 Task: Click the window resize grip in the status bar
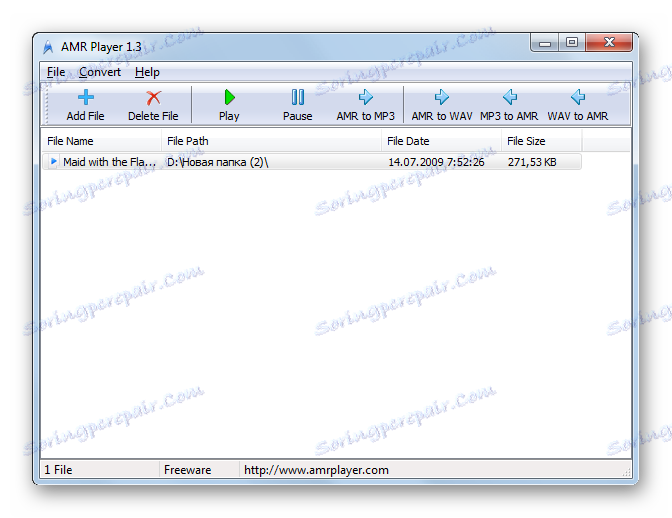pyautogui.click(x=627, y=472)
